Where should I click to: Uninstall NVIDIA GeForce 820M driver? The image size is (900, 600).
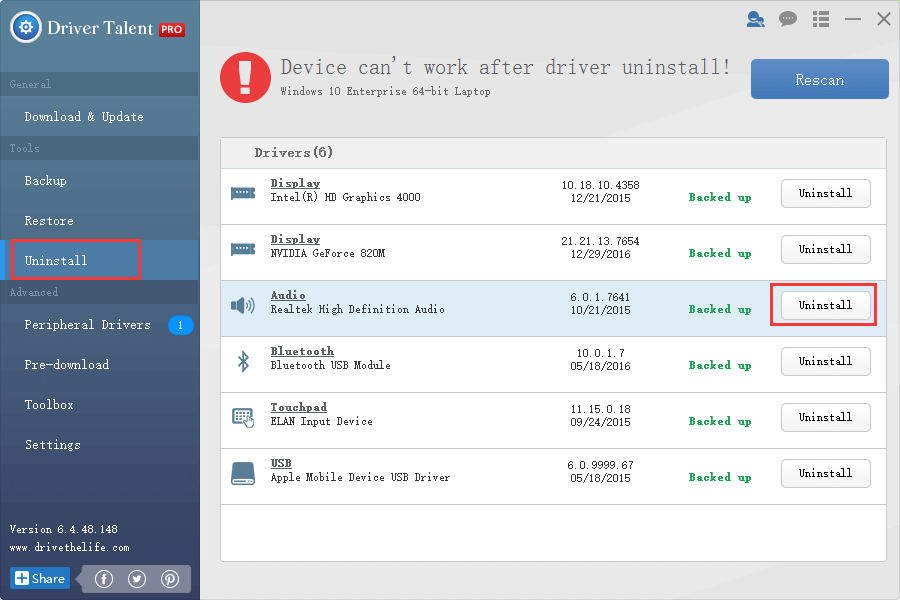pos(825,249)
